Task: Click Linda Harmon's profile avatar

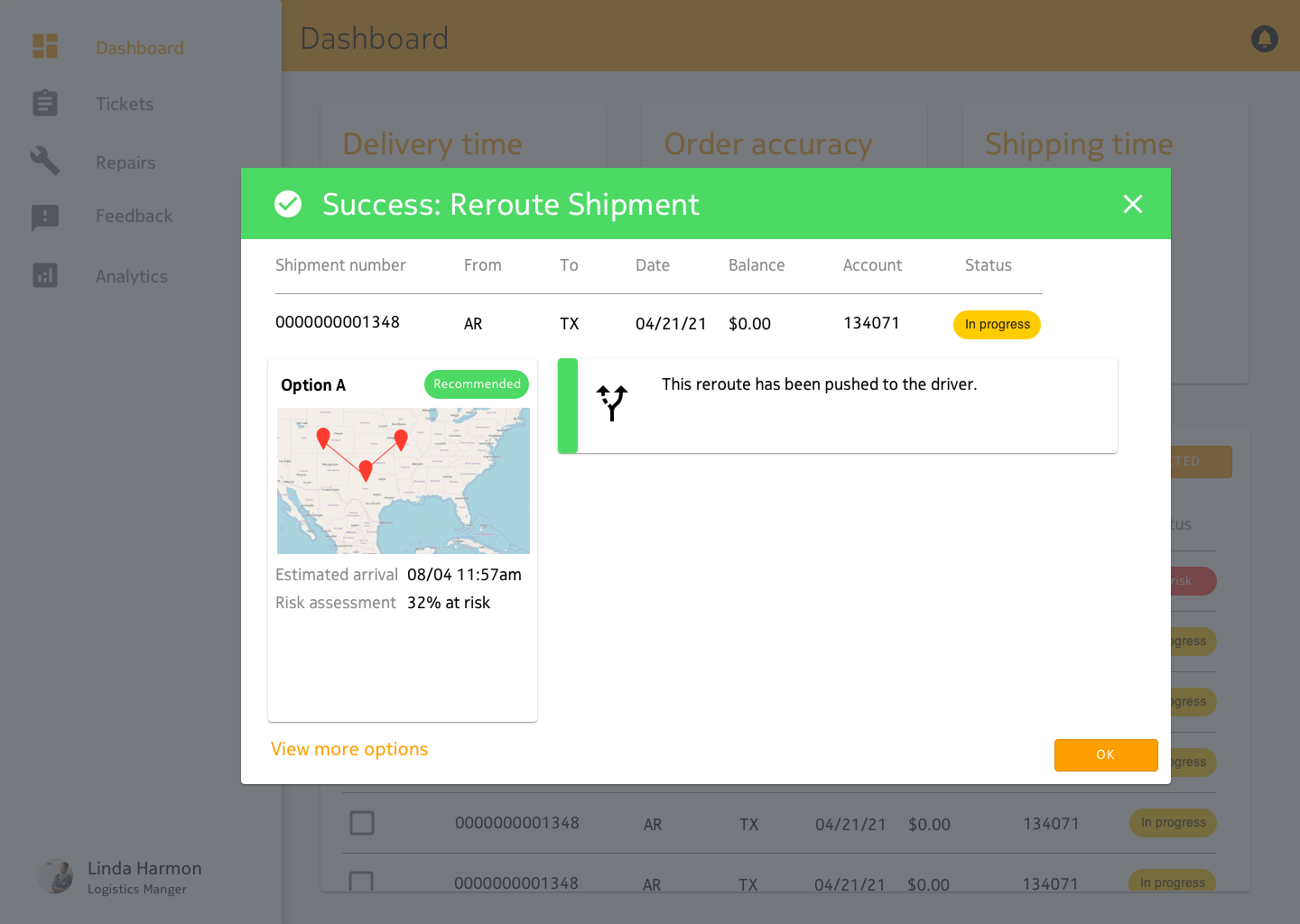Action: point(56,876)
